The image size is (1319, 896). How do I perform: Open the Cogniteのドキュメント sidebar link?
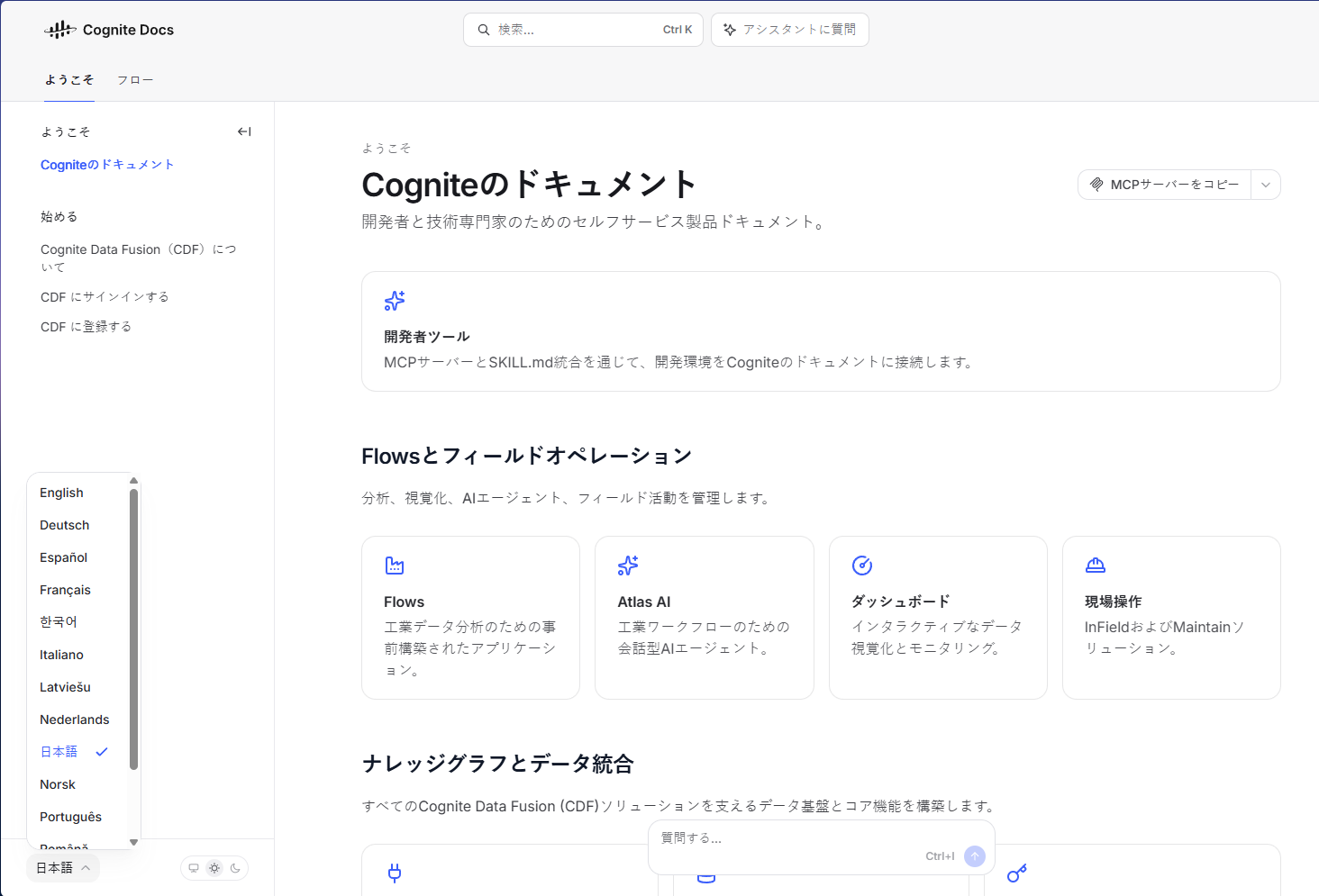107,165
